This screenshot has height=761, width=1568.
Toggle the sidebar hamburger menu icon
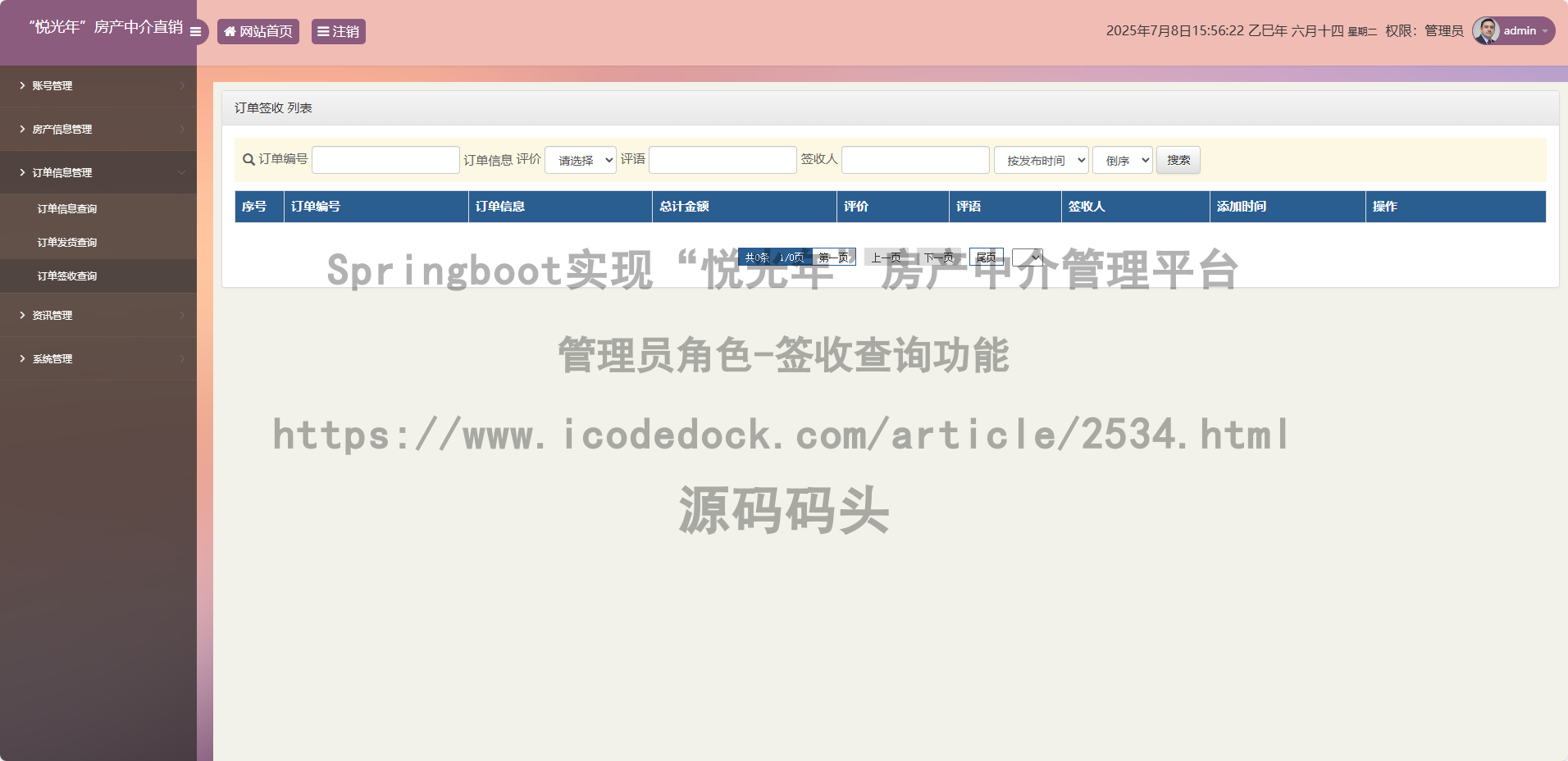195,32
